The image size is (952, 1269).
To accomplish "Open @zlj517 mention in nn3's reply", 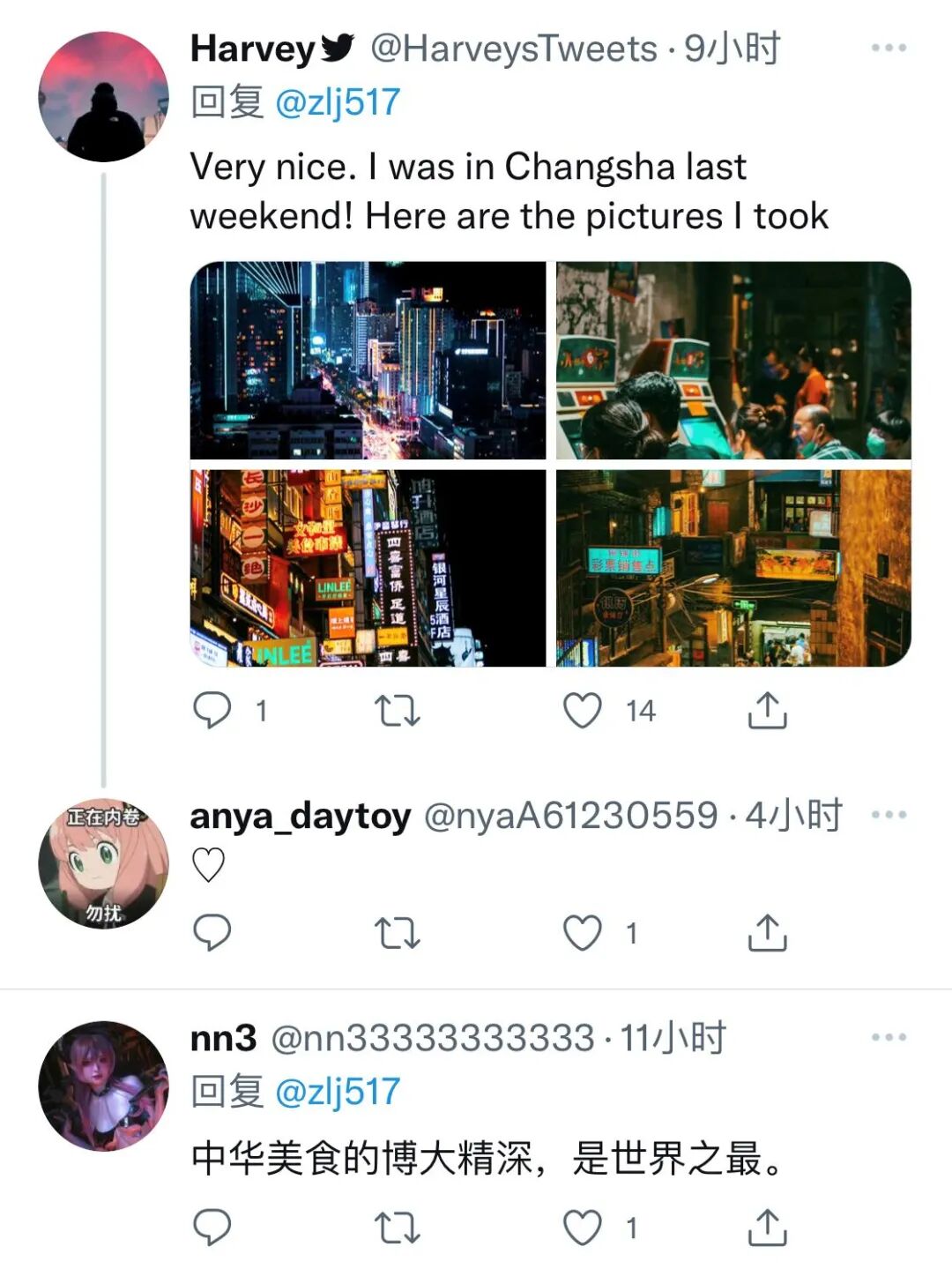I will coord(338,1093).
